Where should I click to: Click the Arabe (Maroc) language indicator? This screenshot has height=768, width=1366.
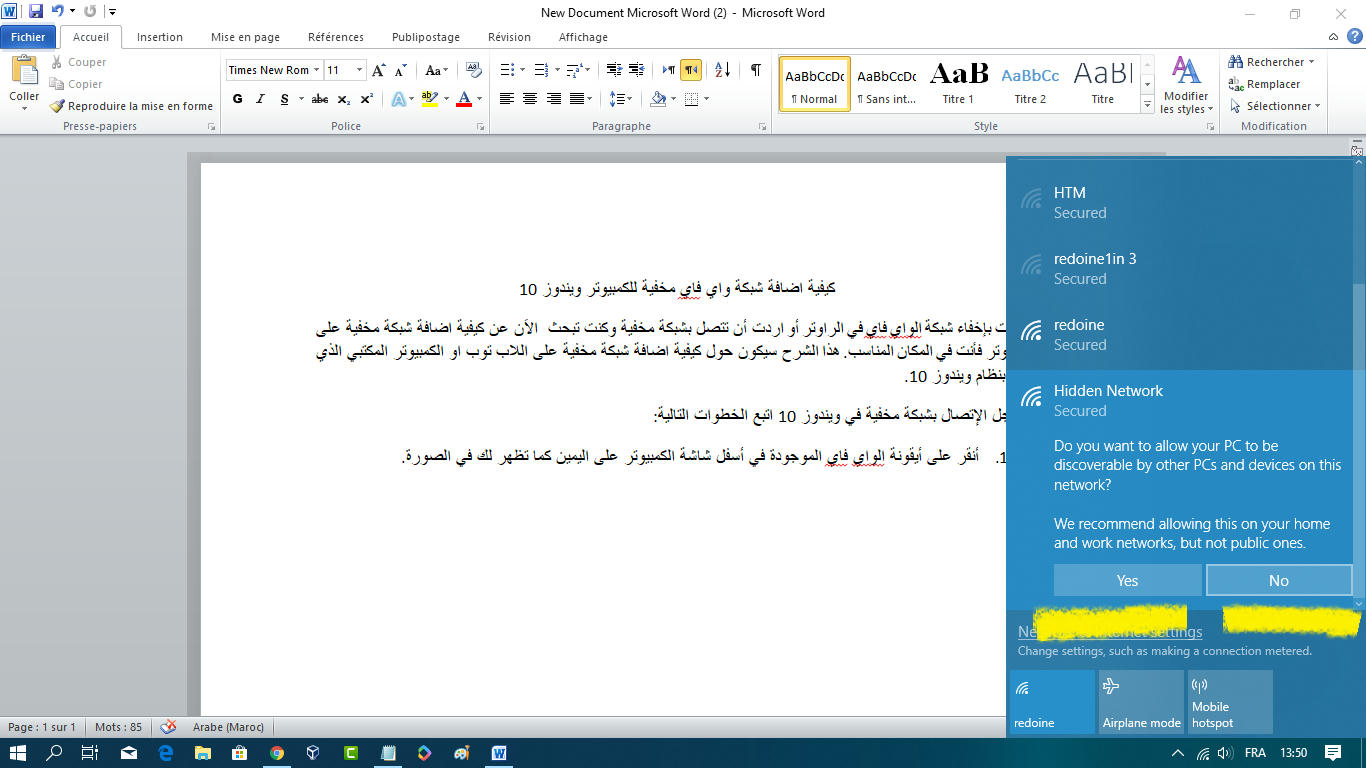(x=229, y=727)
